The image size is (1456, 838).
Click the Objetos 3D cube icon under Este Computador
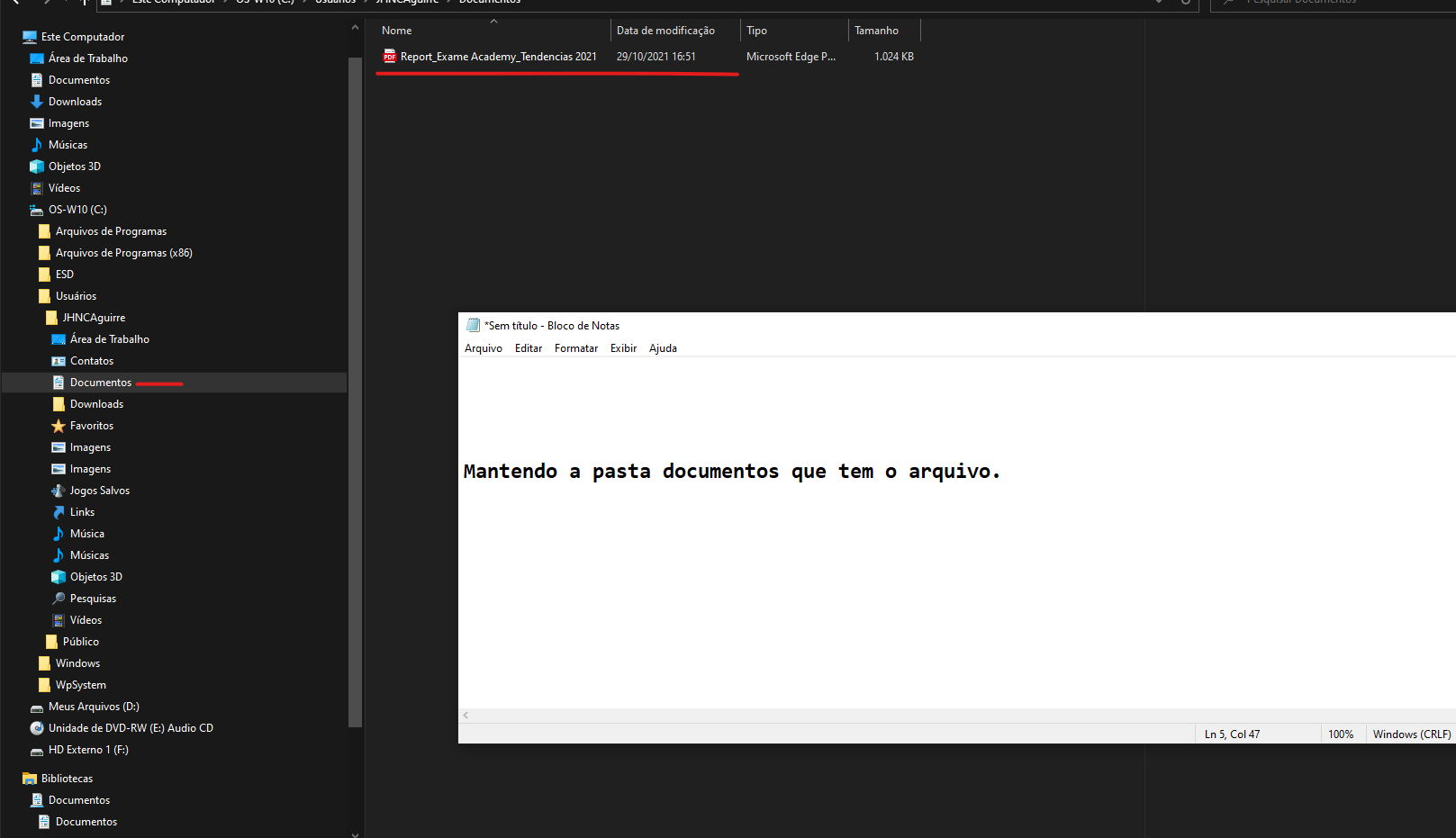[37, 167]
